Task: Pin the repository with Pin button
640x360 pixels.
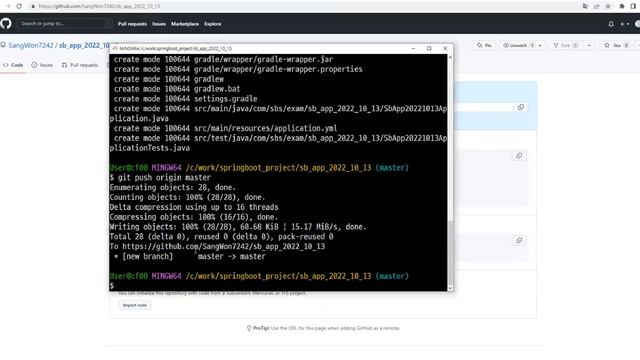Action: click(484, 45)
